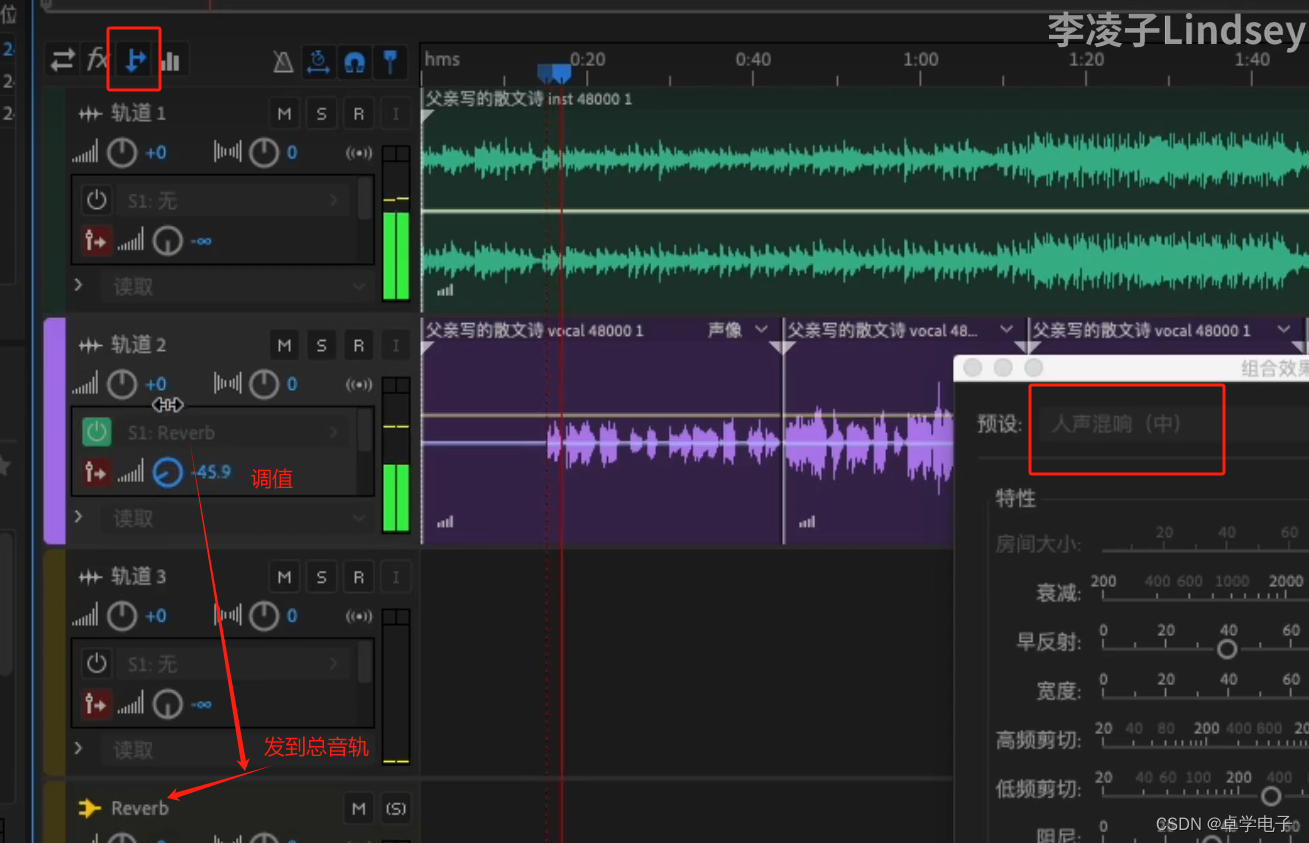
Task: Switch track headers to the Sends view
Action: [134, 61]
